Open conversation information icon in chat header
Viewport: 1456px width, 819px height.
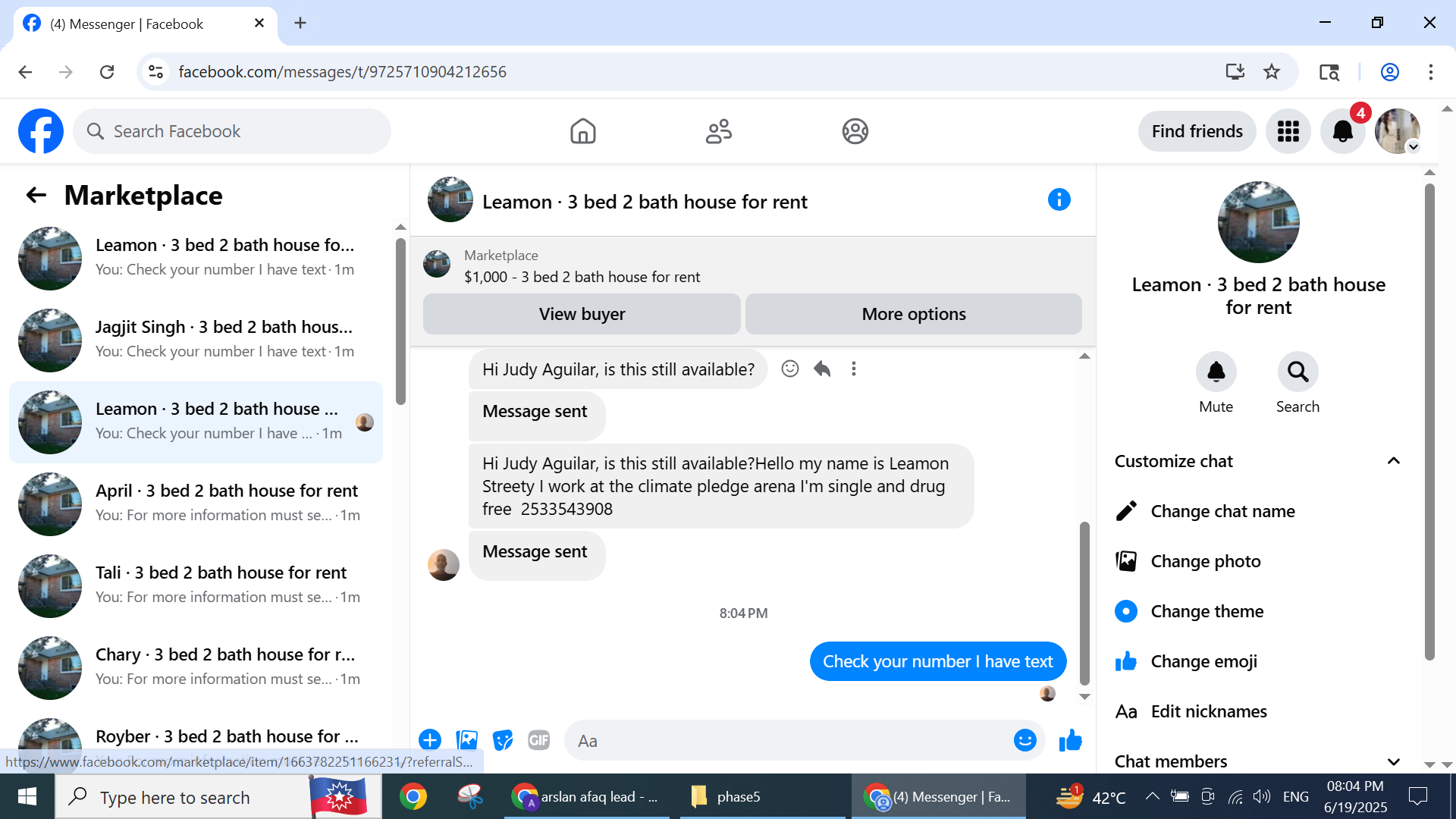[1059, 199]
